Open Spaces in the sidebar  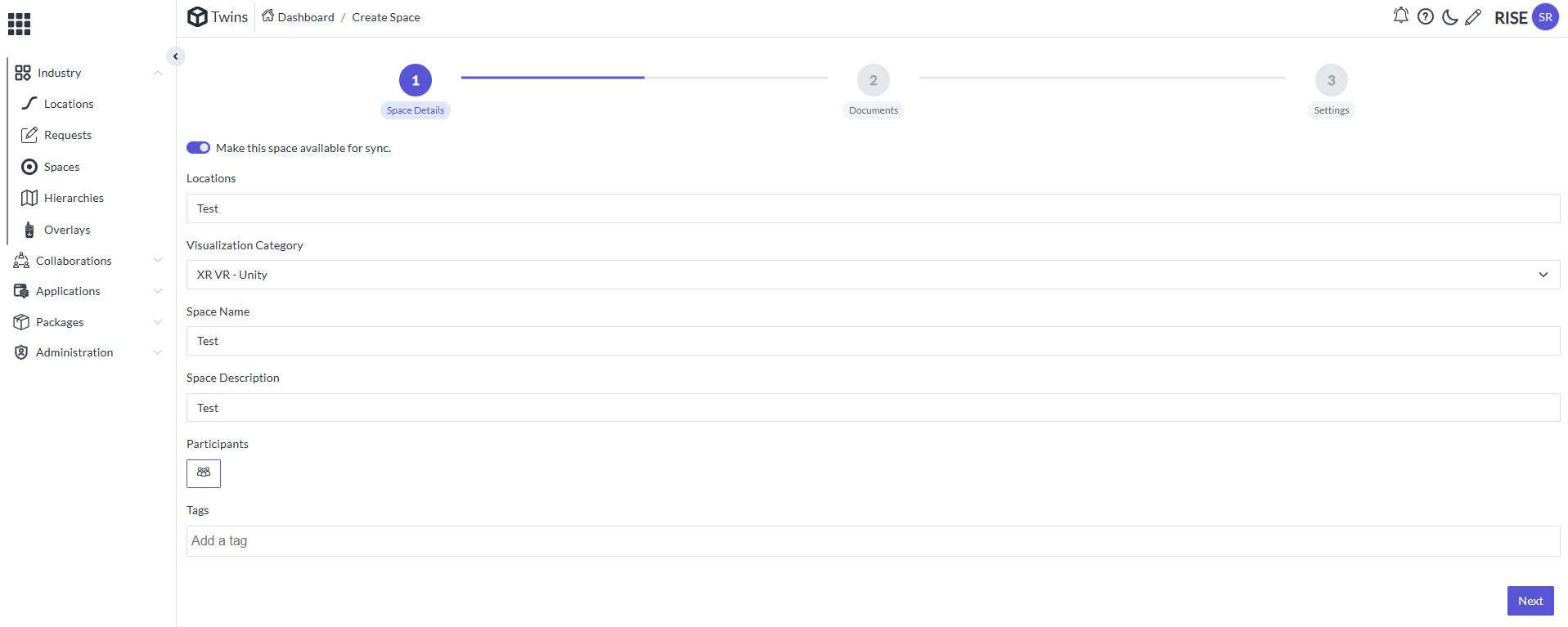tap(62, 167)
